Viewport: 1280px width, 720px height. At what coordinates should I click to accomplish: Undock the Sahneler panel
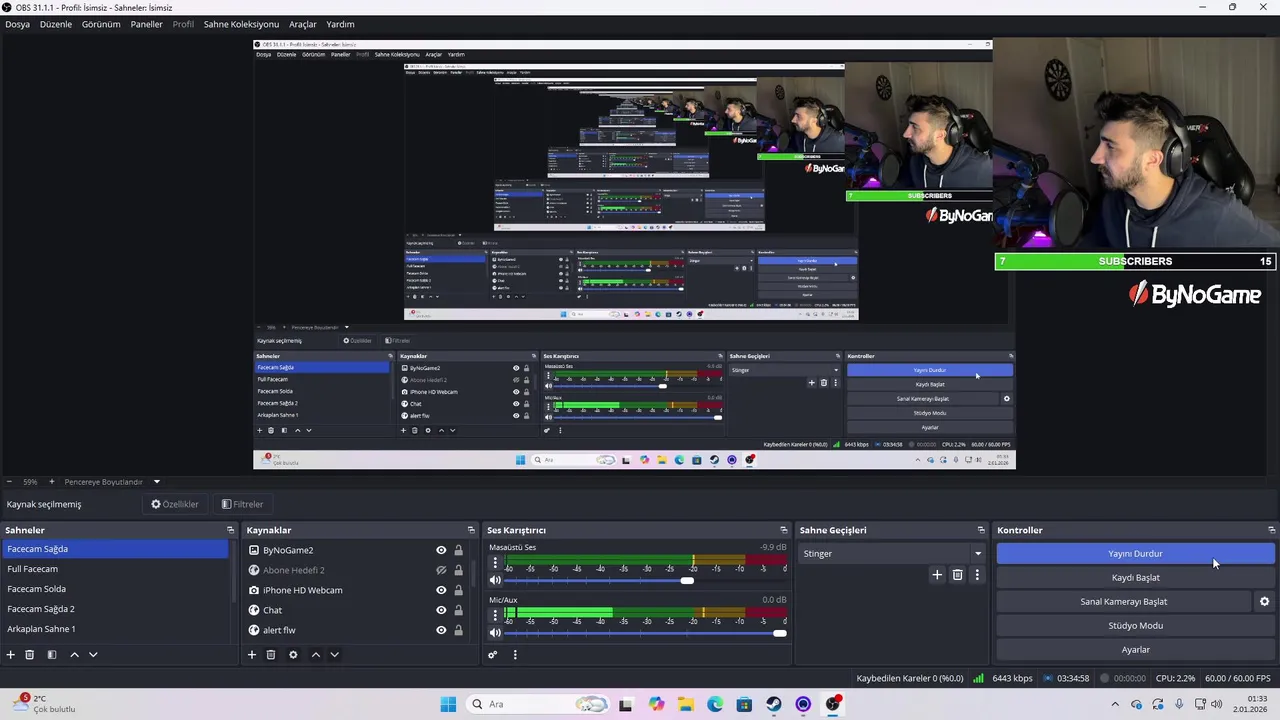pos(230,530)
